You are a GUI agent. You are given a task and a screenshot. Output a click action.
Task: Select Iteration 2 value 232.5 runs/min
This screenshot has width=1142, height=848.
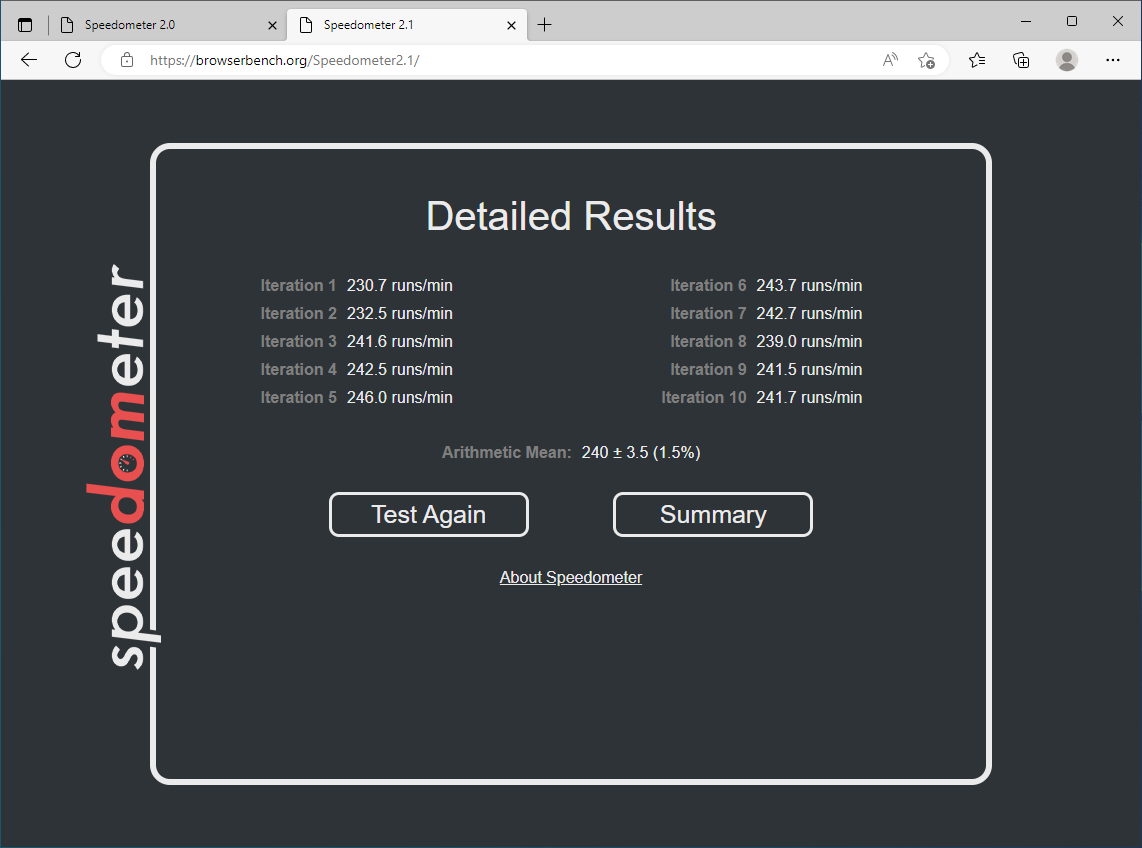[399, 313]
